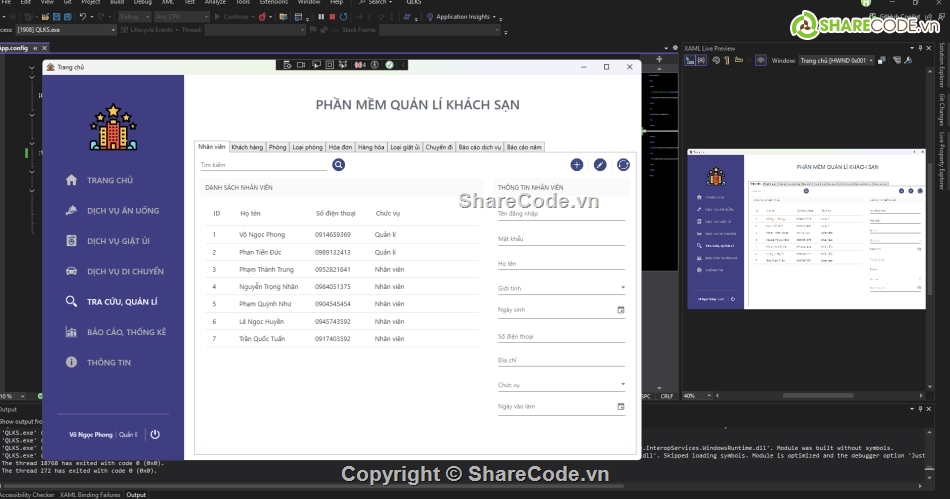The width and height of the screenshot is (950, 499).
Task: Click the red Stop Debugging button
Action: 332,17
